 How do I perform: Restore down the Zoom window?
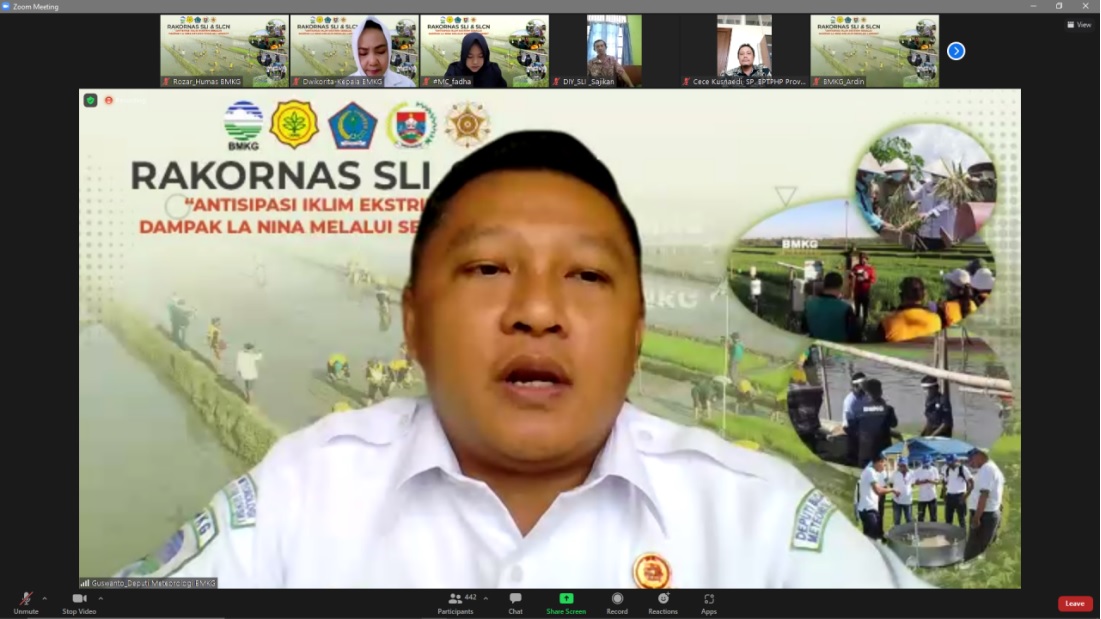(x=1059, y=6)
